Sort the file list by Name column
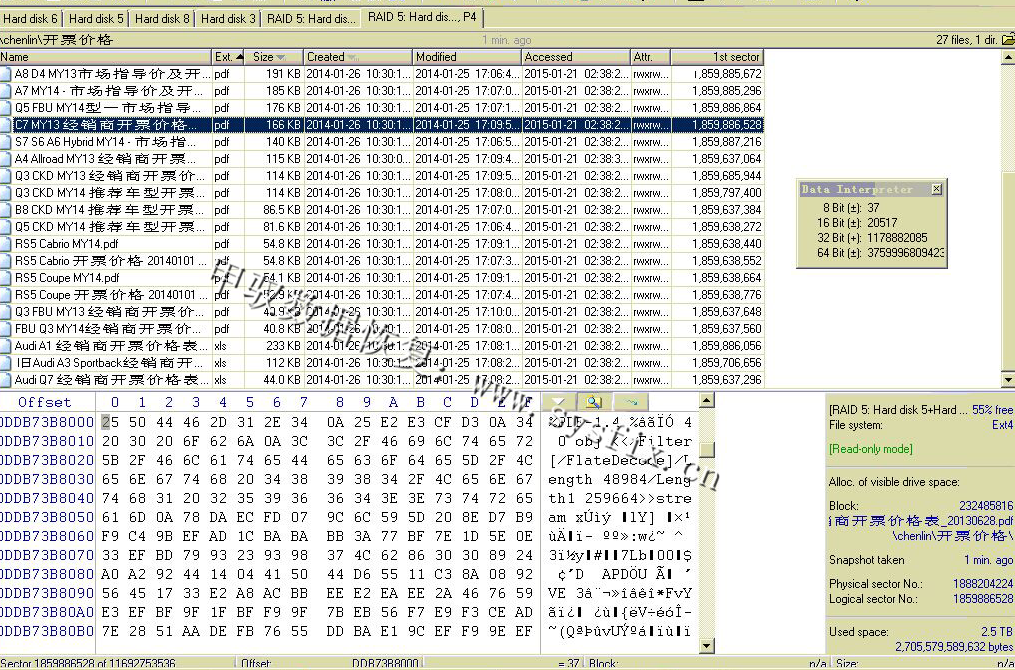Image resolution: width=1015 pixels, height=670 pixels. click(106, 57)
